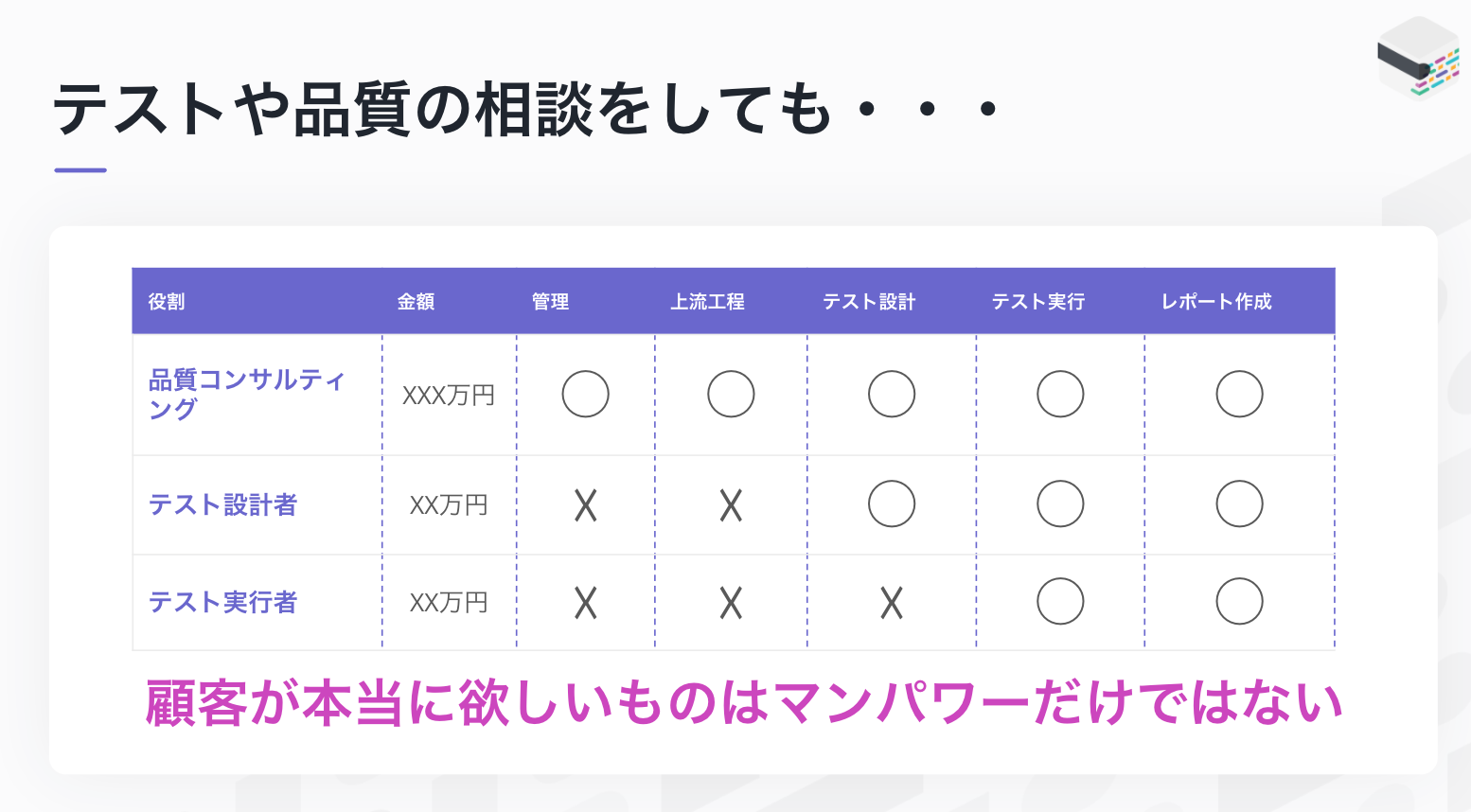The image size is (1471, 812).
Task: Click the テスト実行者 row label
Action: [x=222, y=603]
